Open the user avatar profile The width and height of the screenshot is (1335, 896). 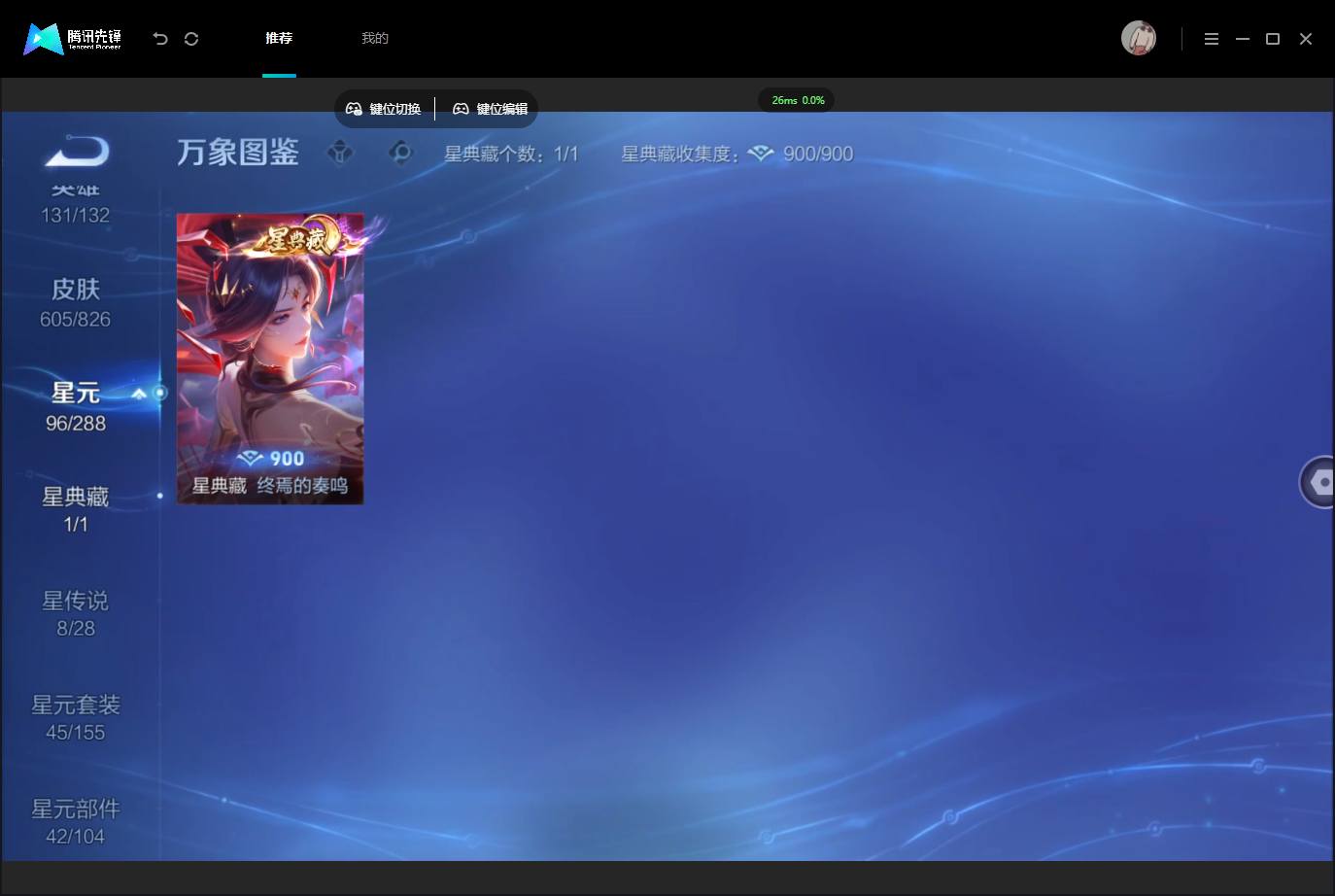click(1139, 38)
